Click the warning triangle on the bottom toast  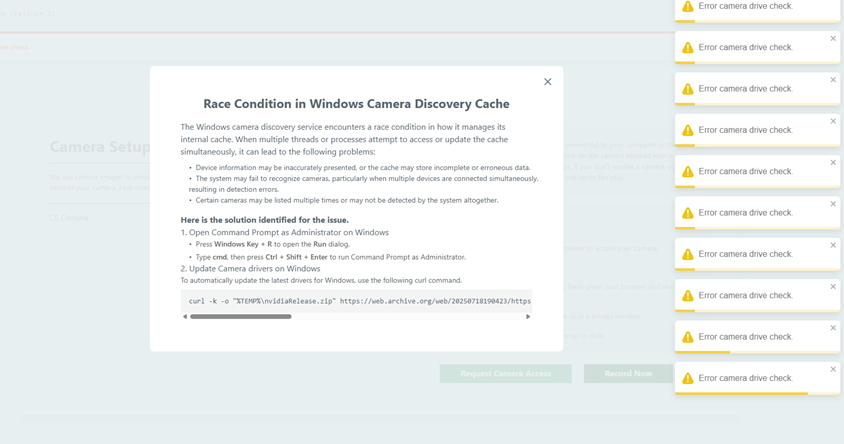688,378
